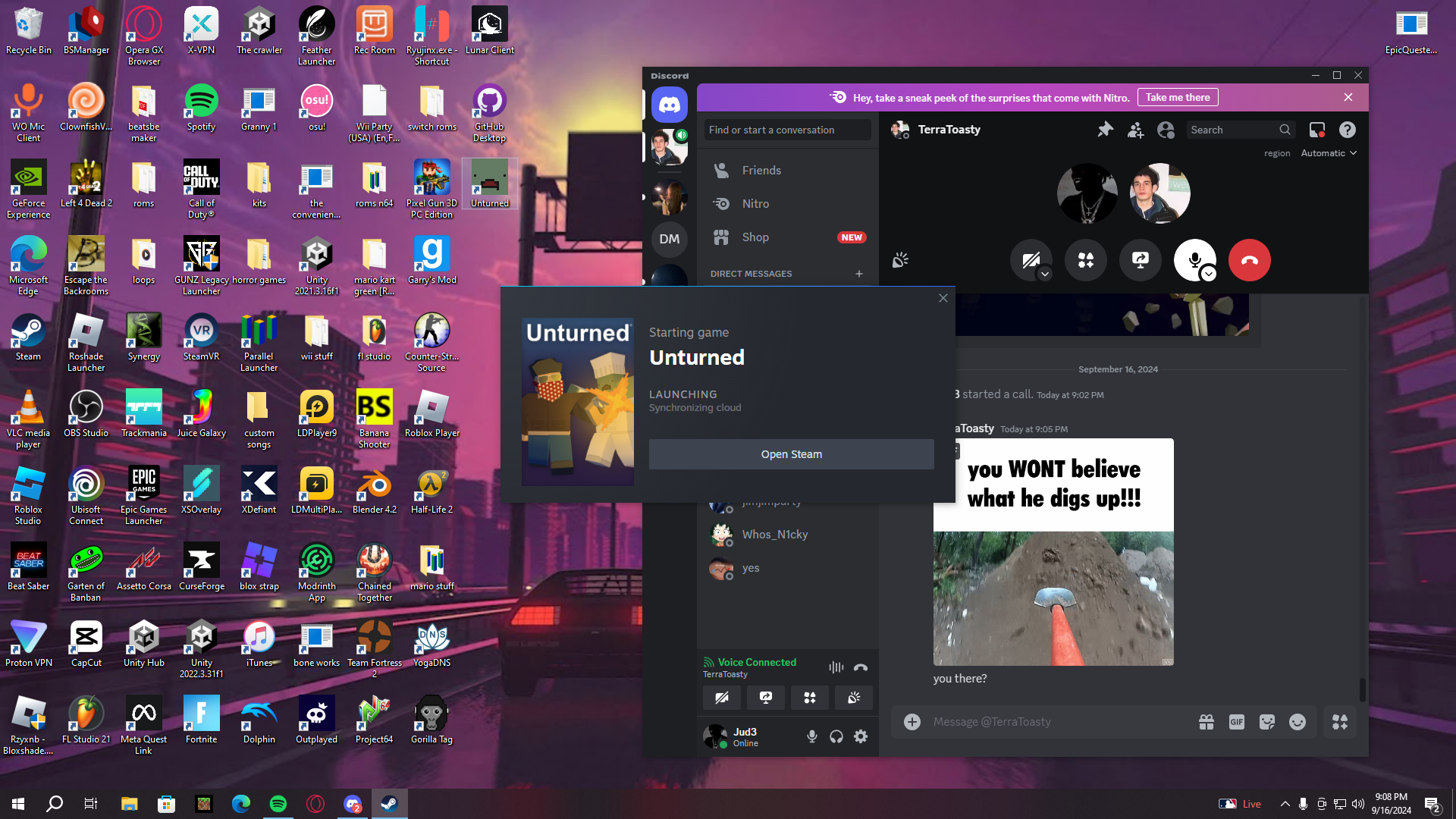Click the taskbar volume icon

(1357, 804)
